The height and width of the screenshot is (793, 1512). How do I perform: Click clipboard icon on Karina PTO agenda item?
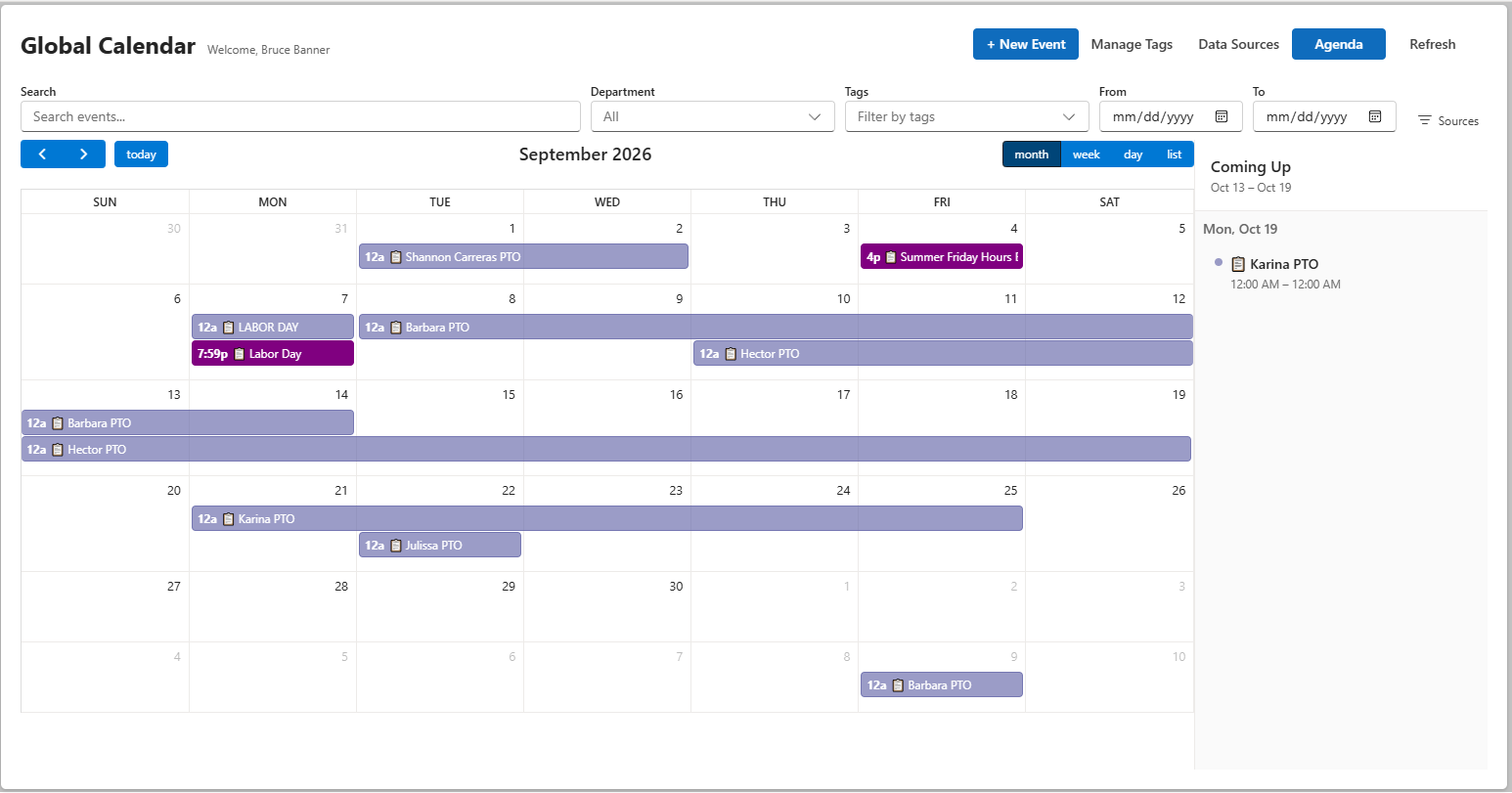click(x=1238, y=264)
